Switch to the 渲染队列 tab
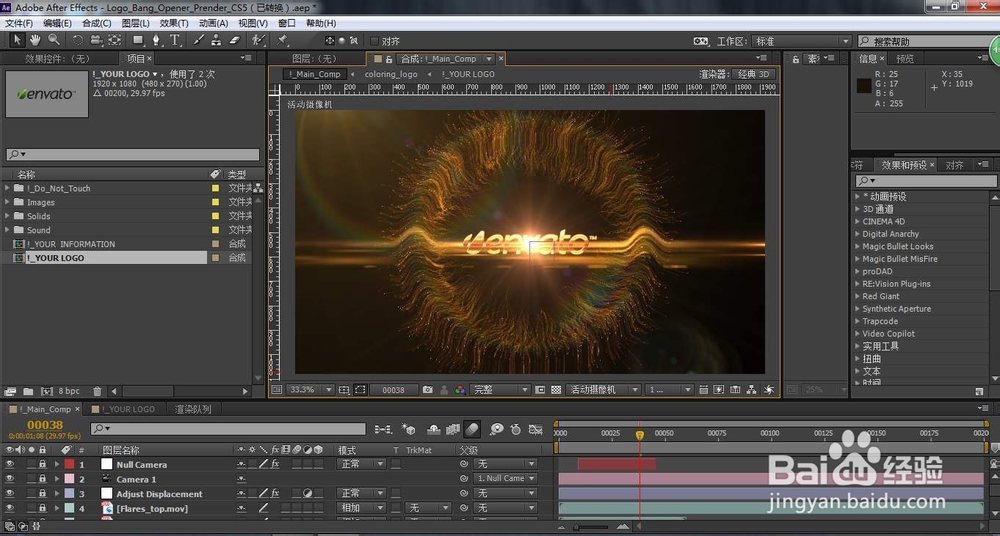The height and width of the screenshot is (536, 1000). click(x=192, y=409)
